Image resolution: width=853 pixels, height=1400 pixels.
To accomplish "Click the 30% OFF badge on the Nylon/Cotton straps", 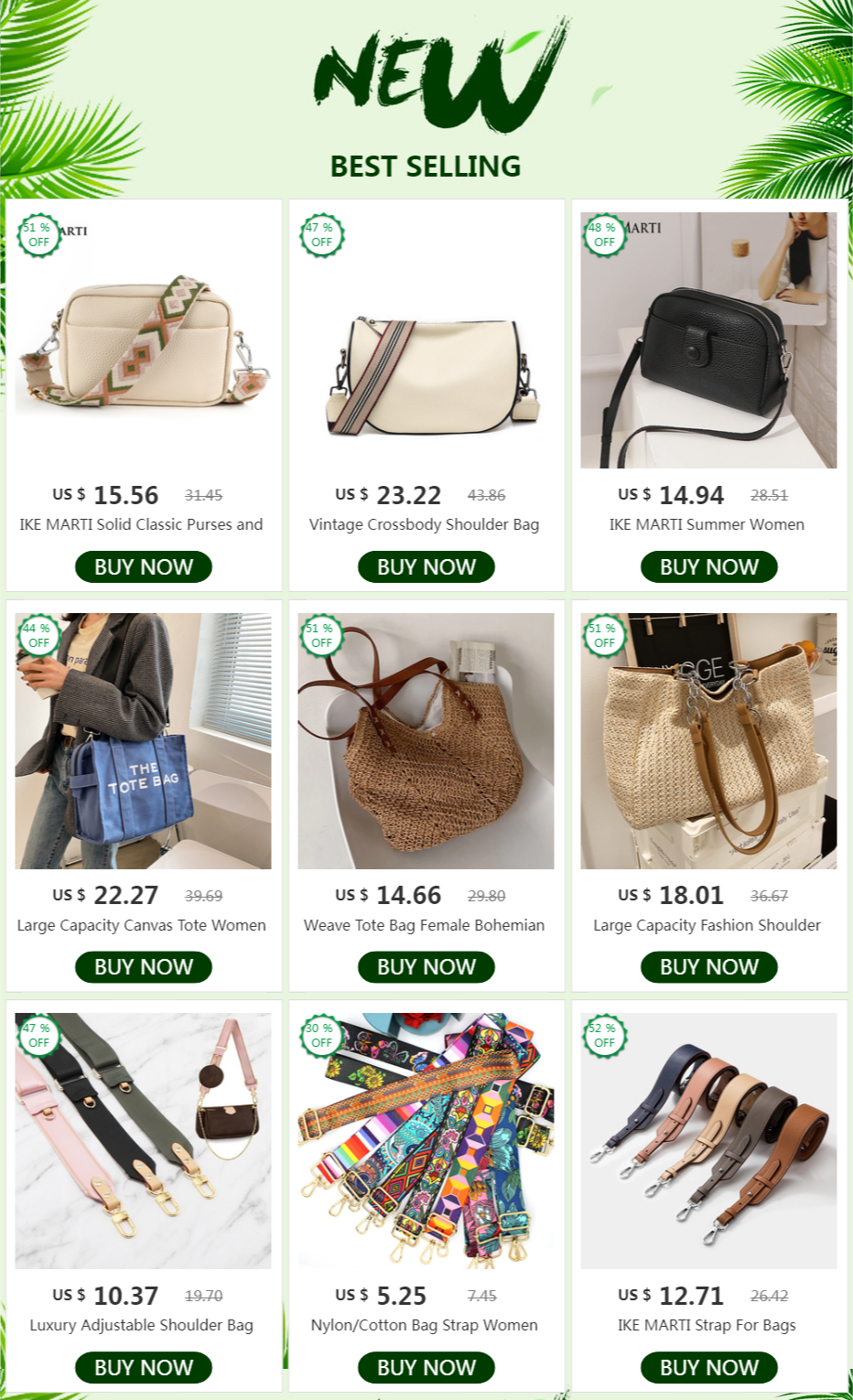I will tap(321, 1035).
